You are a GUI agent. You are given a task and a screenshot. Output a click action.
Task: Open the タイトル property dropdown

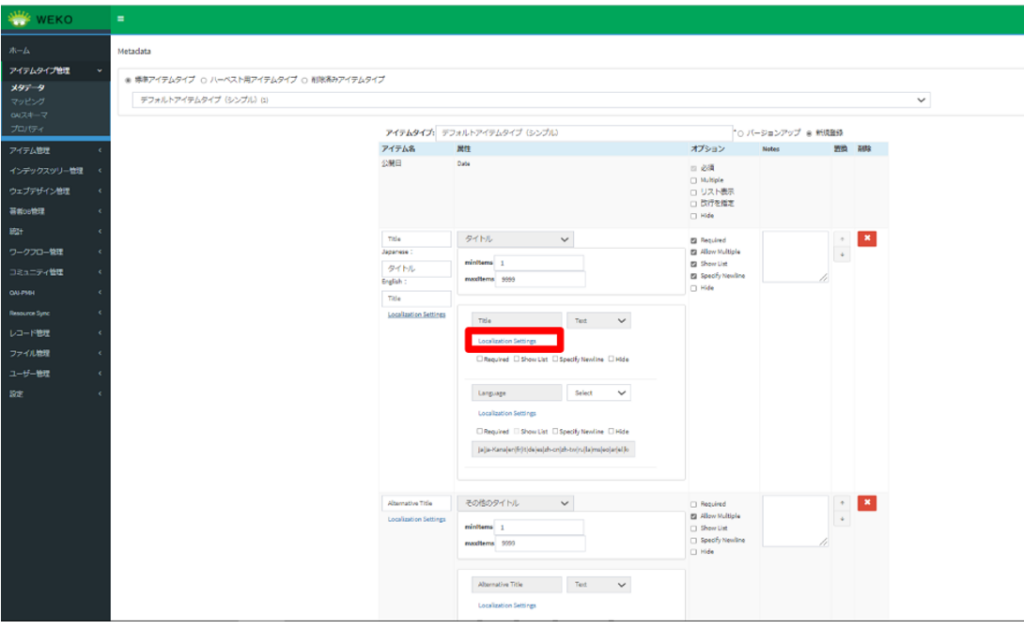click(x=516, y=239)
